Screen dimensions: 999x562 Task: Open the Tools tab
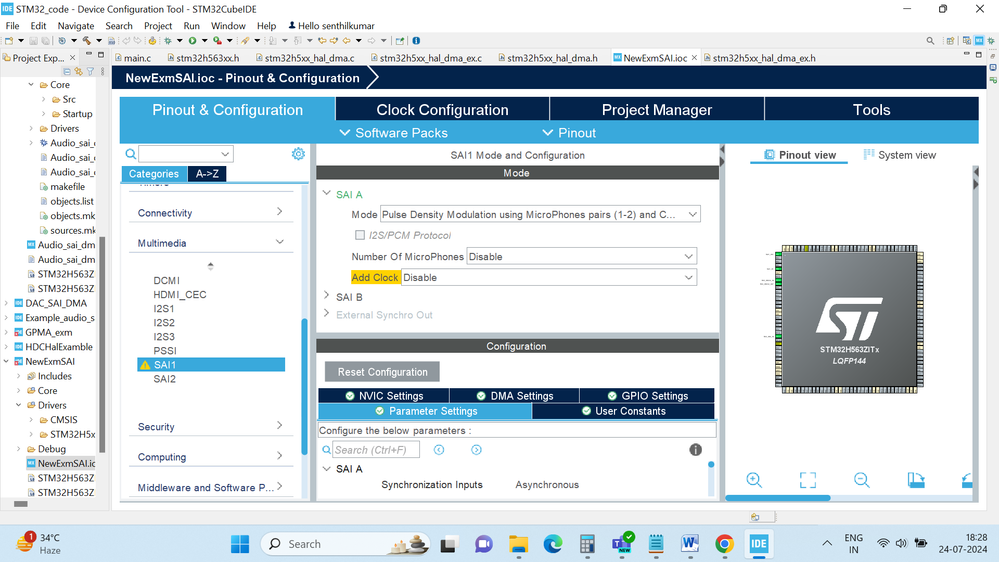click(x=872, y=110)
